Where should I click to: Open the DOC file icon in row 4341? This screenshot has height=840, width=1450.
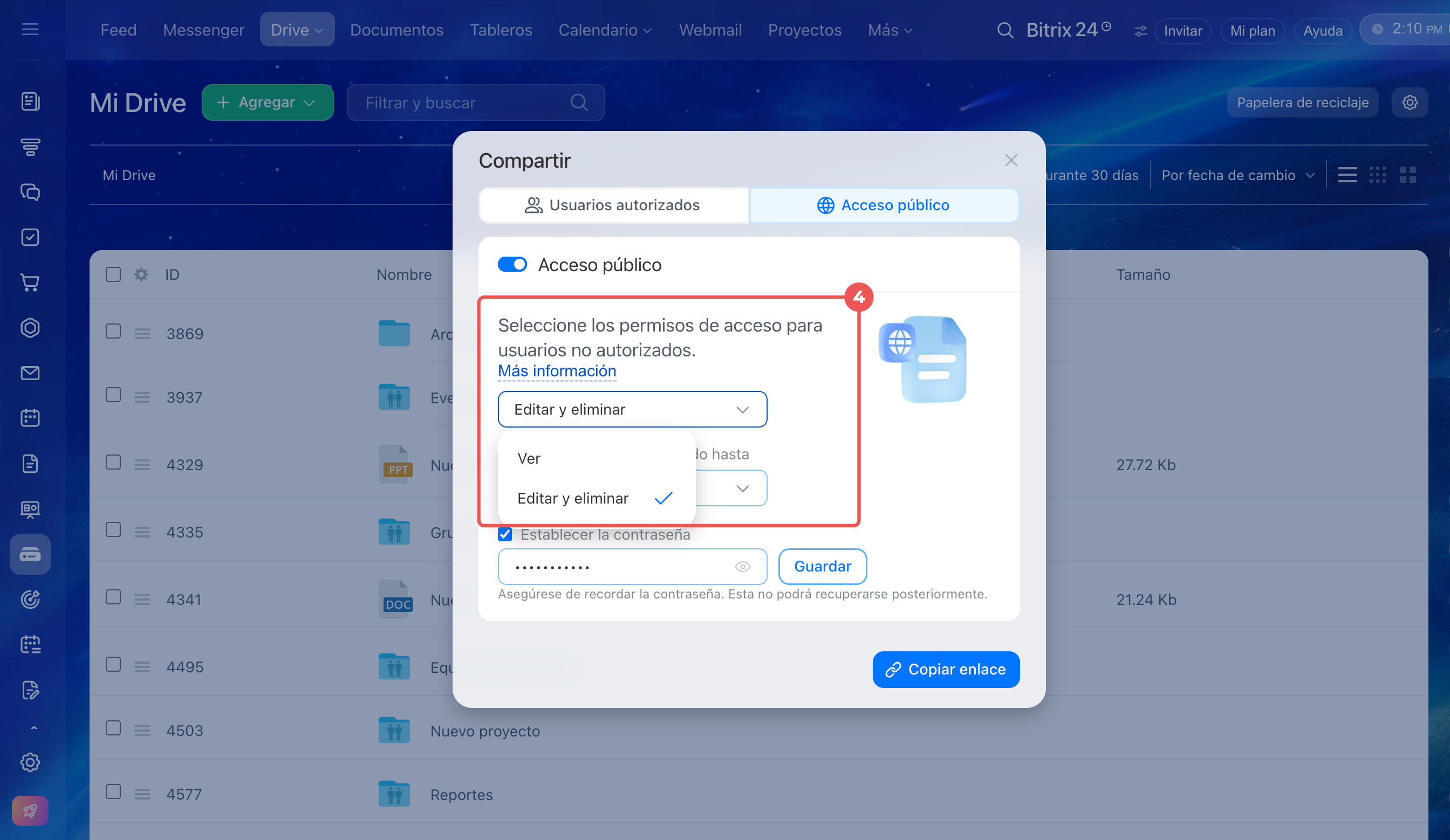(395, 598)
